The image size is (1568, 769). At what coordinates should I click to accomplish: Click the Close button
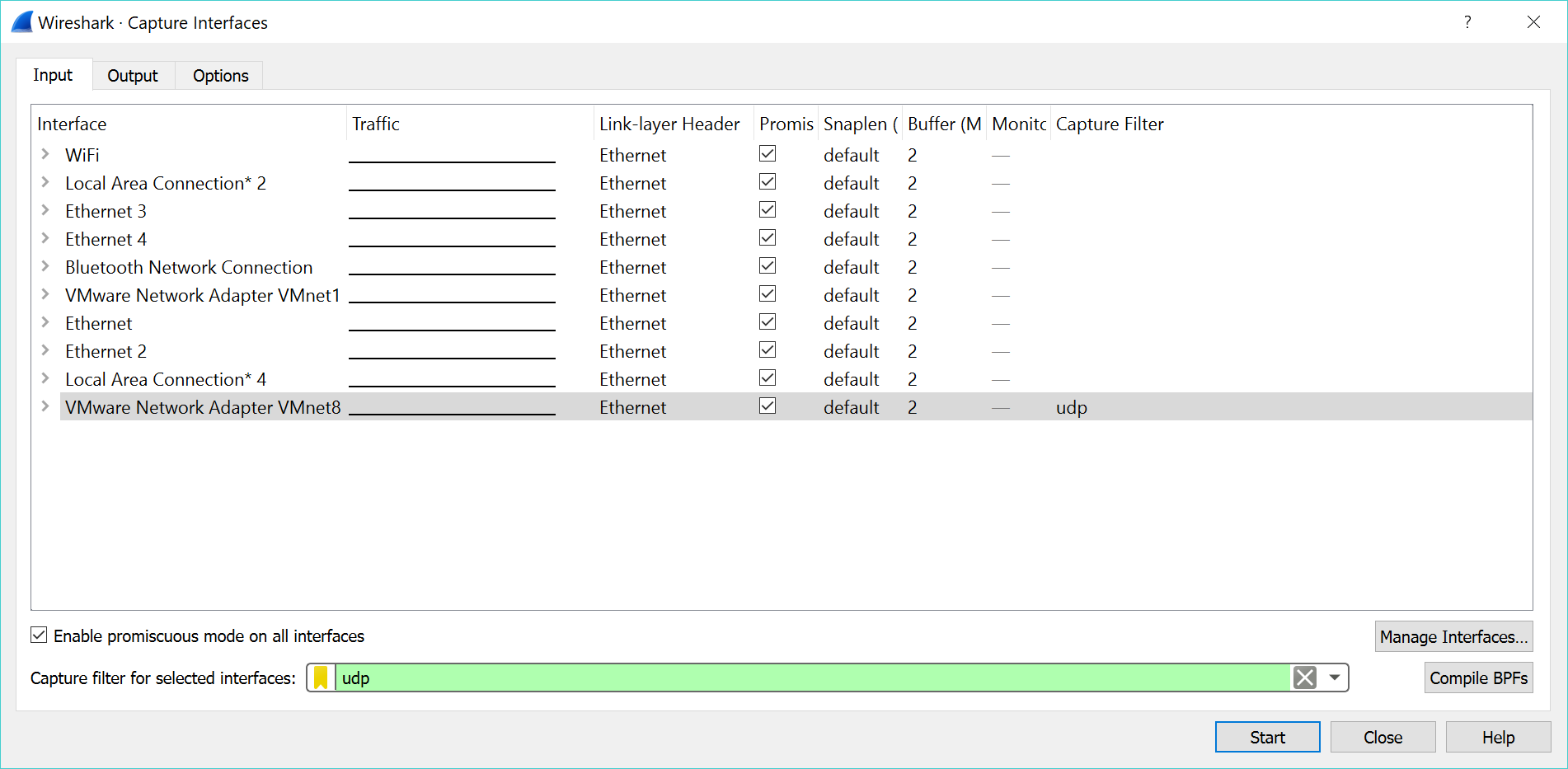pyautogui.click(x=1383, y=737)
